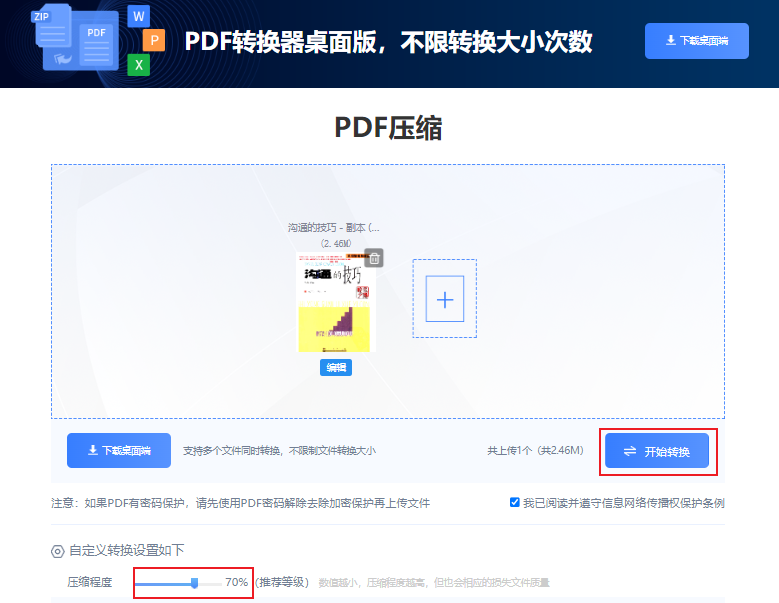The image size is (779, 603).
Task: Click the PDF压缩 page heading
Action: 388,128
